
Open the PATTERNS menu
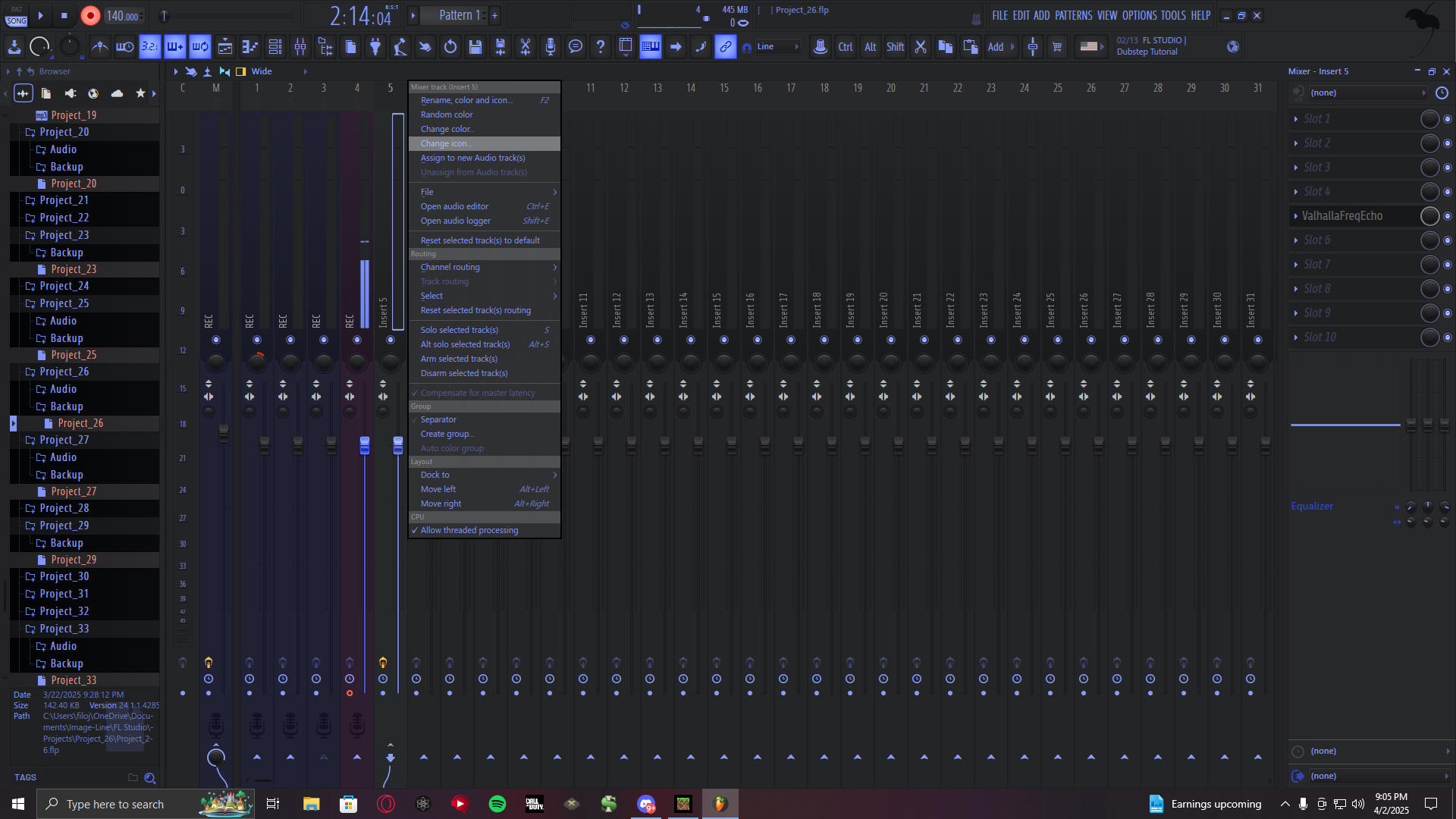[1073, 15]
